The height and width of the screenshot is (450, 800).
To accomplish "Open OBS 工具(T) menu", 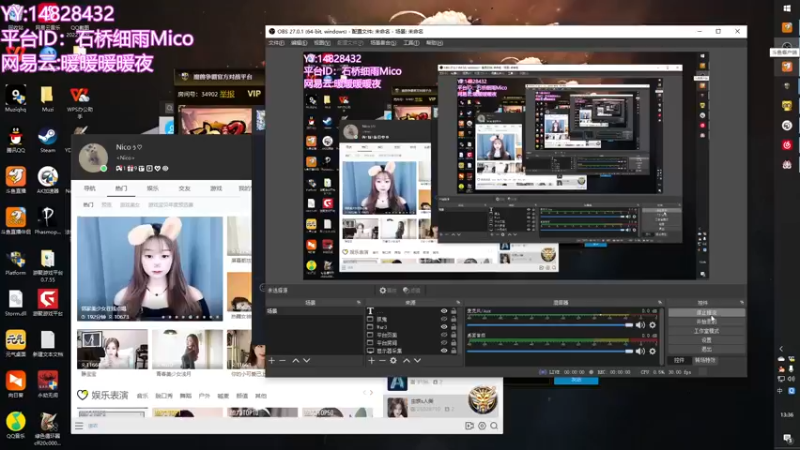I will coord(411,43).
